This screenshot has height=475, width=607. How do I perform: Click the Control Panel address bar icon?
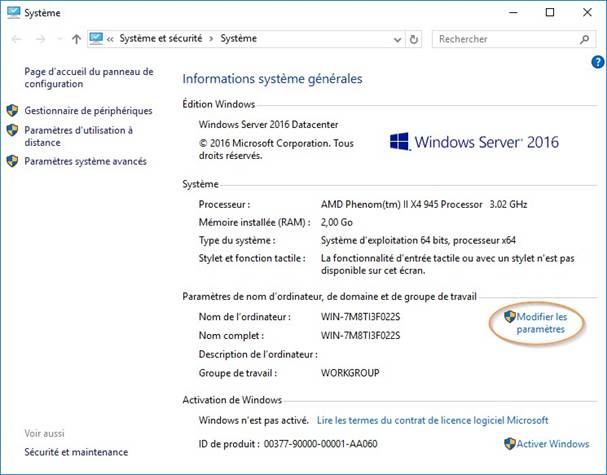[x=96, y=39]
